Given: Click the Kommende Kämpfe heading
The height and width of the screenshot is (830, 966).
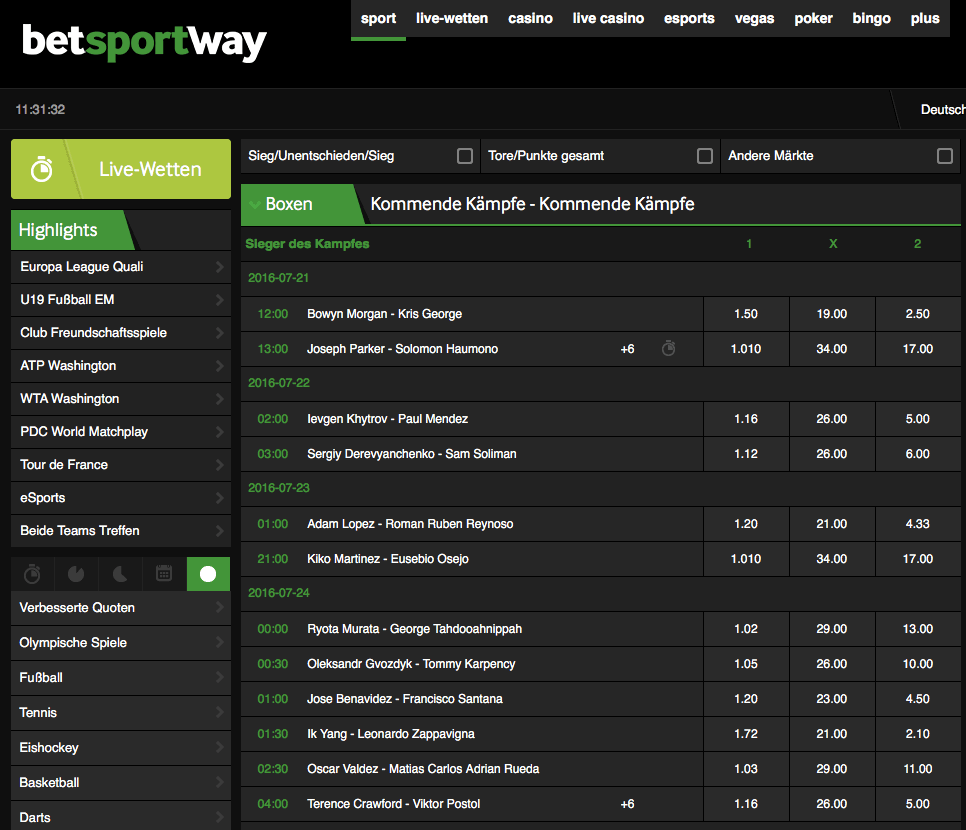Looking at the screenshot, I should (532, 204).
